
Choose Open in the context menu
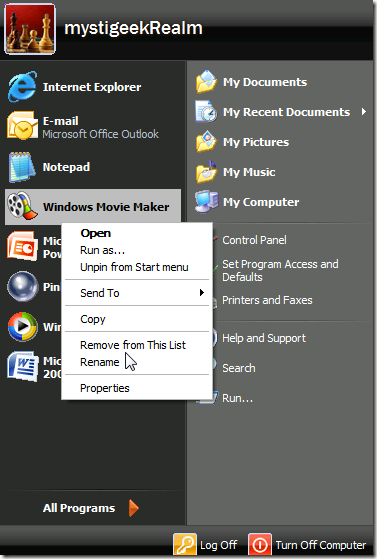coord(96,233)
